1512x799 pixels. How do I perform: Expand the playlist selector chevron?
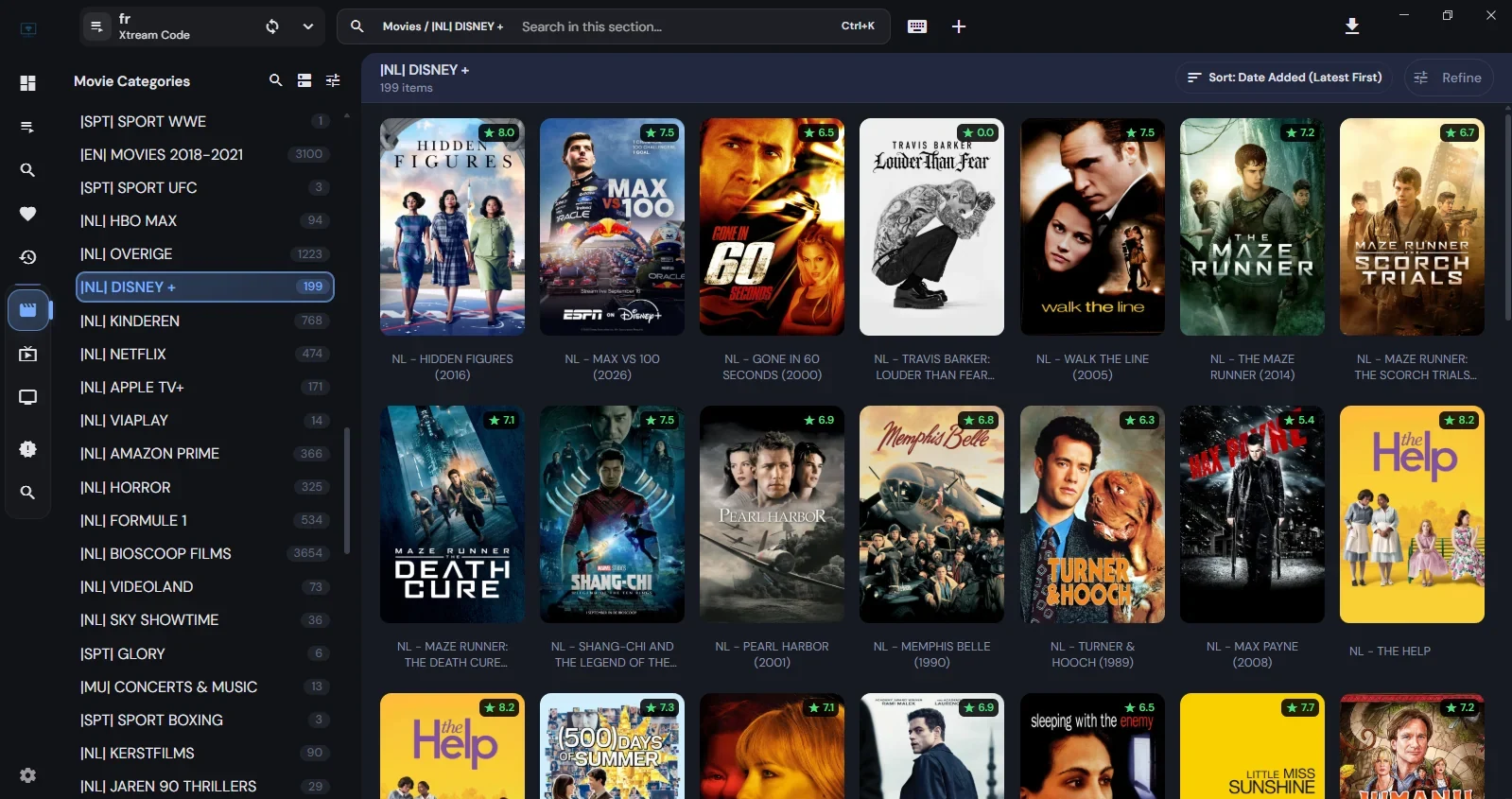pyautogui.click(x=307, y=26)
